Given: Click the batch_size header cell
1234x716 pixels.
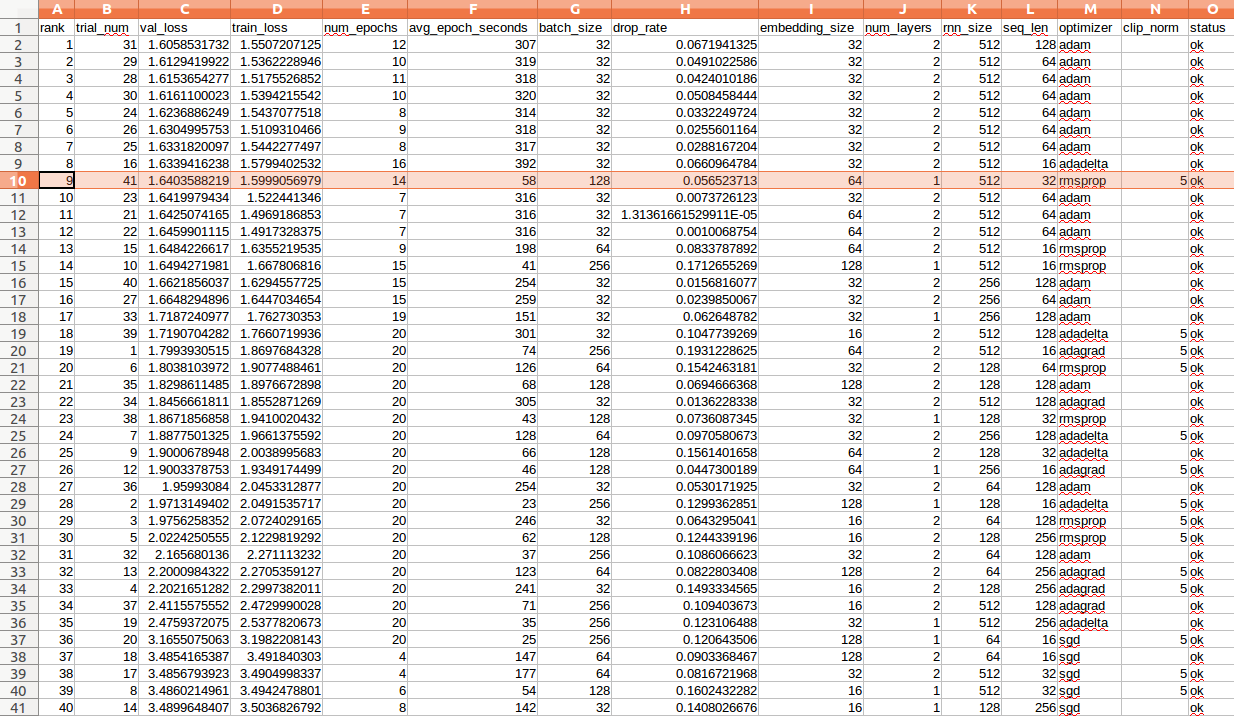Looking at the screenshot, I should (x=573, y=28).
